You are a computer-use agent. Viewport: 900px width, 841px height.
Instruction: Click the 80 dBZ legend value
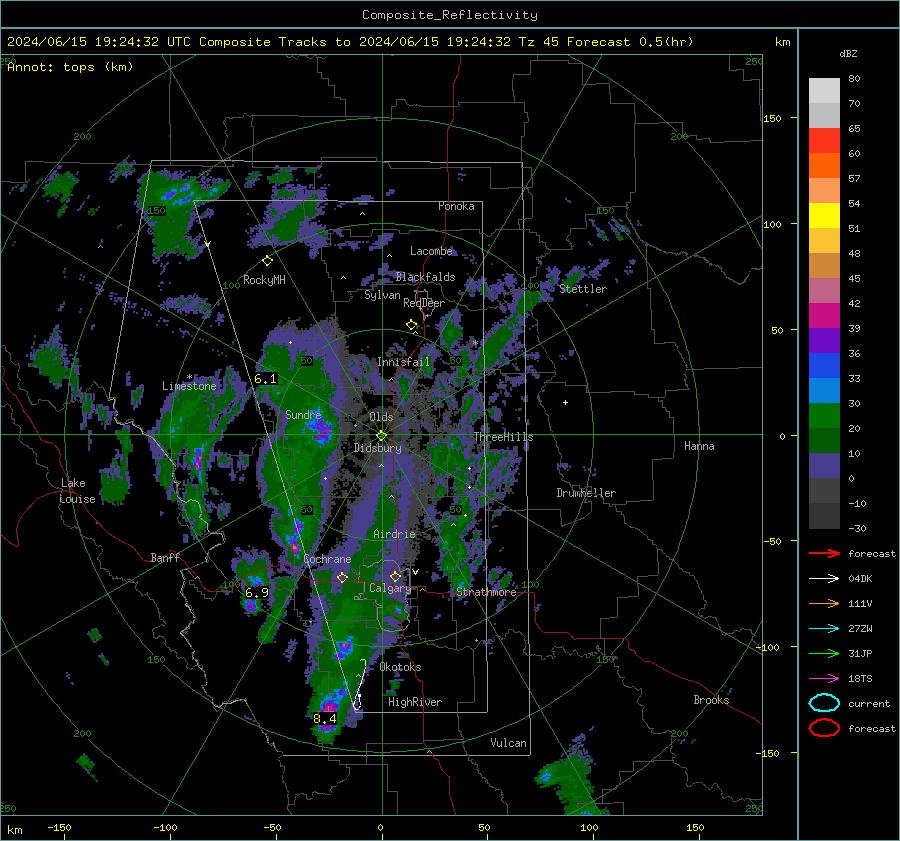(x=854, y=79)
